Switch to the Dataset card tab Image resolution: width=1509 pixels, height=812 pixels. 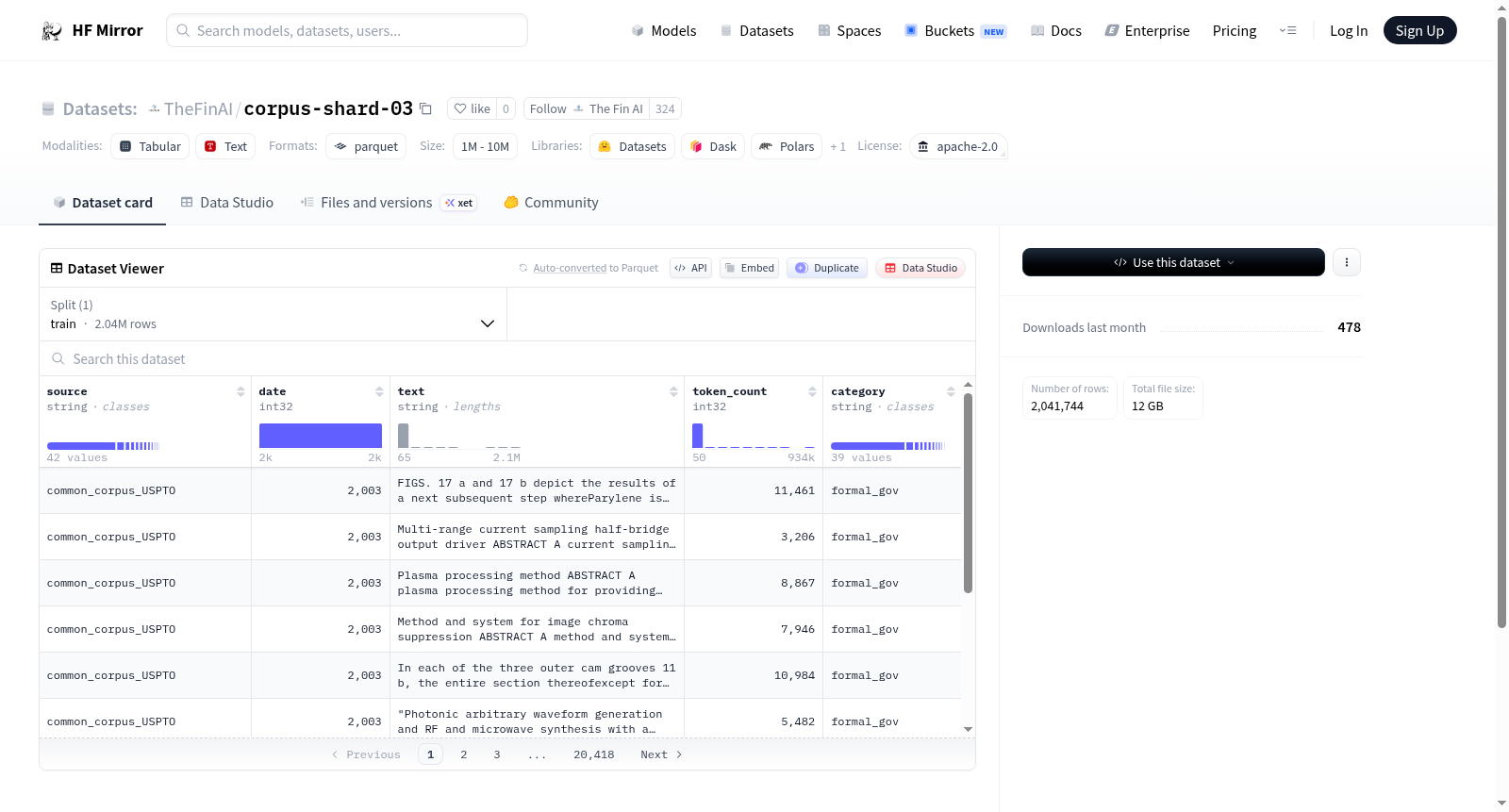(x=102, y=203)
